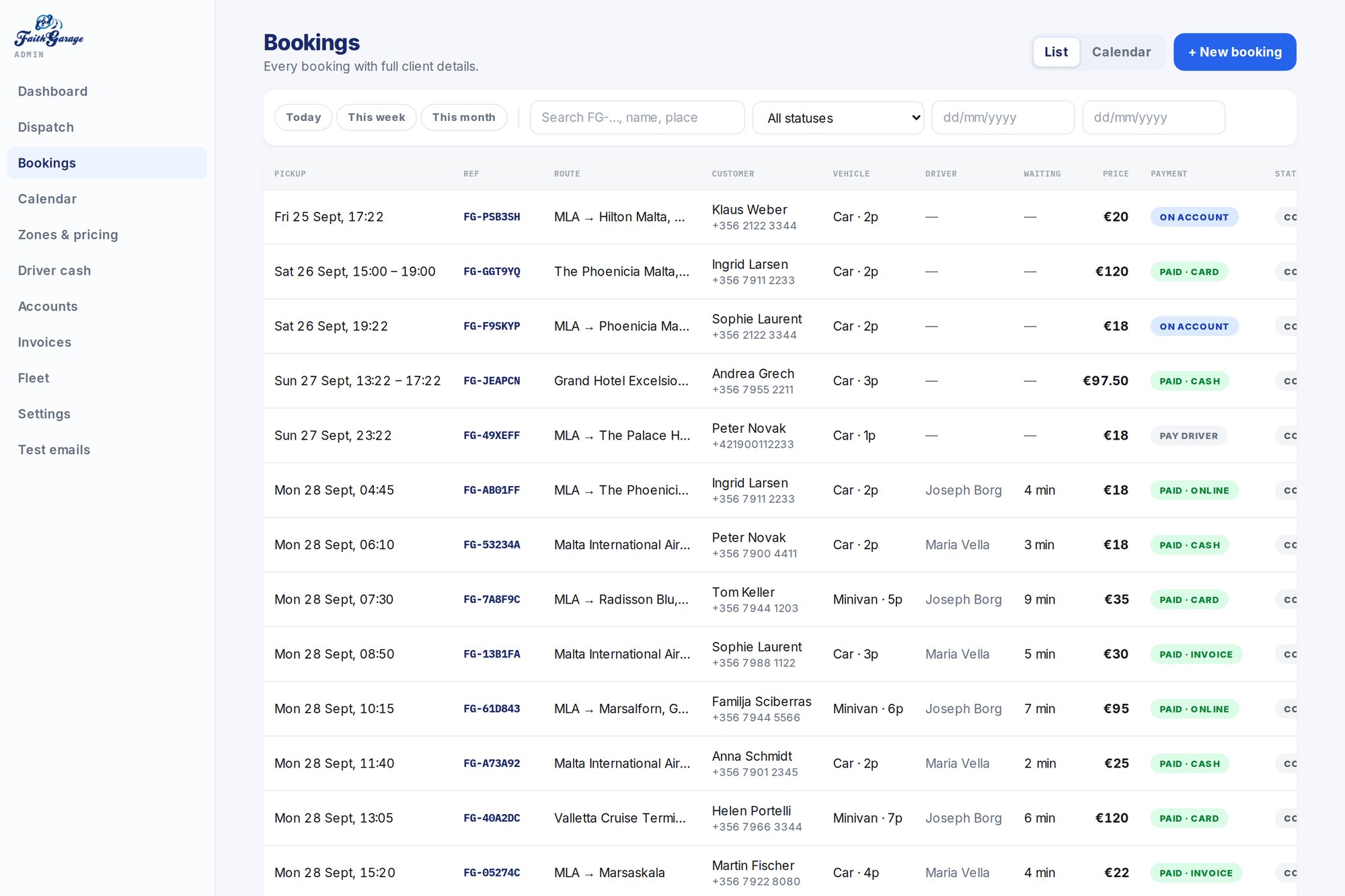Click the Payment column header
Image resolution: width=1345 pixels, height=896 pixels.
[x=1168, y=173]
